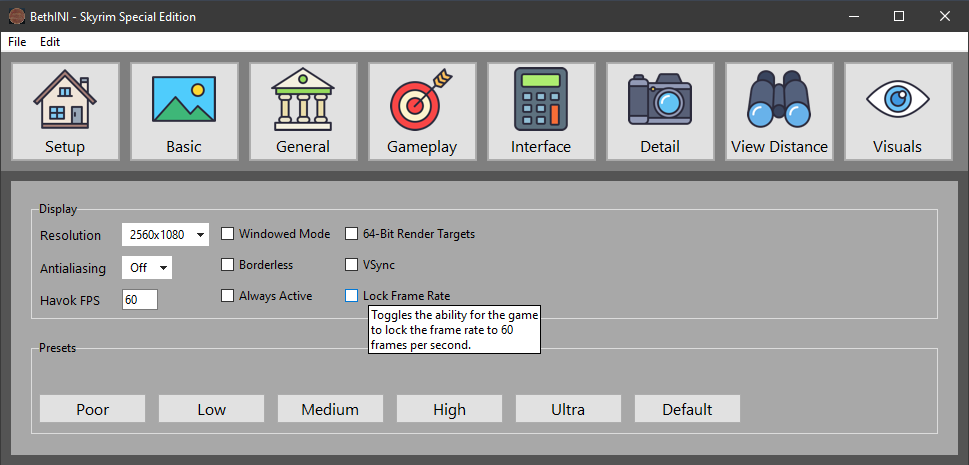Enable the Windowed Mode checkbox
The image size is (969, 465).
click(227, 234)
